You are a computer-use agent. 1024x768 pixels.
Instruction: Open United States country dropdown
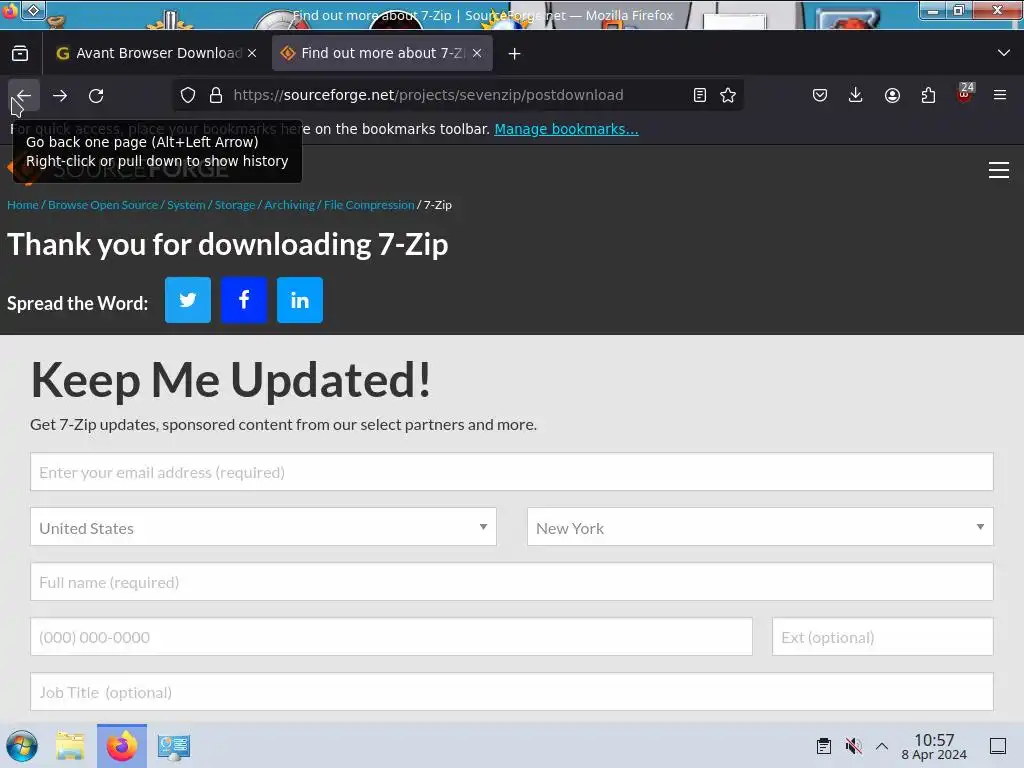[x=263, y=527]
